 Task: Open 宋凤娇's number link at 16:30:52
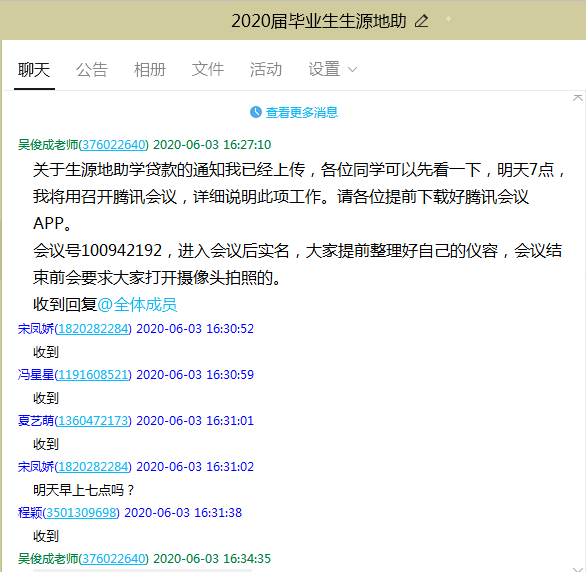point(93,329)
